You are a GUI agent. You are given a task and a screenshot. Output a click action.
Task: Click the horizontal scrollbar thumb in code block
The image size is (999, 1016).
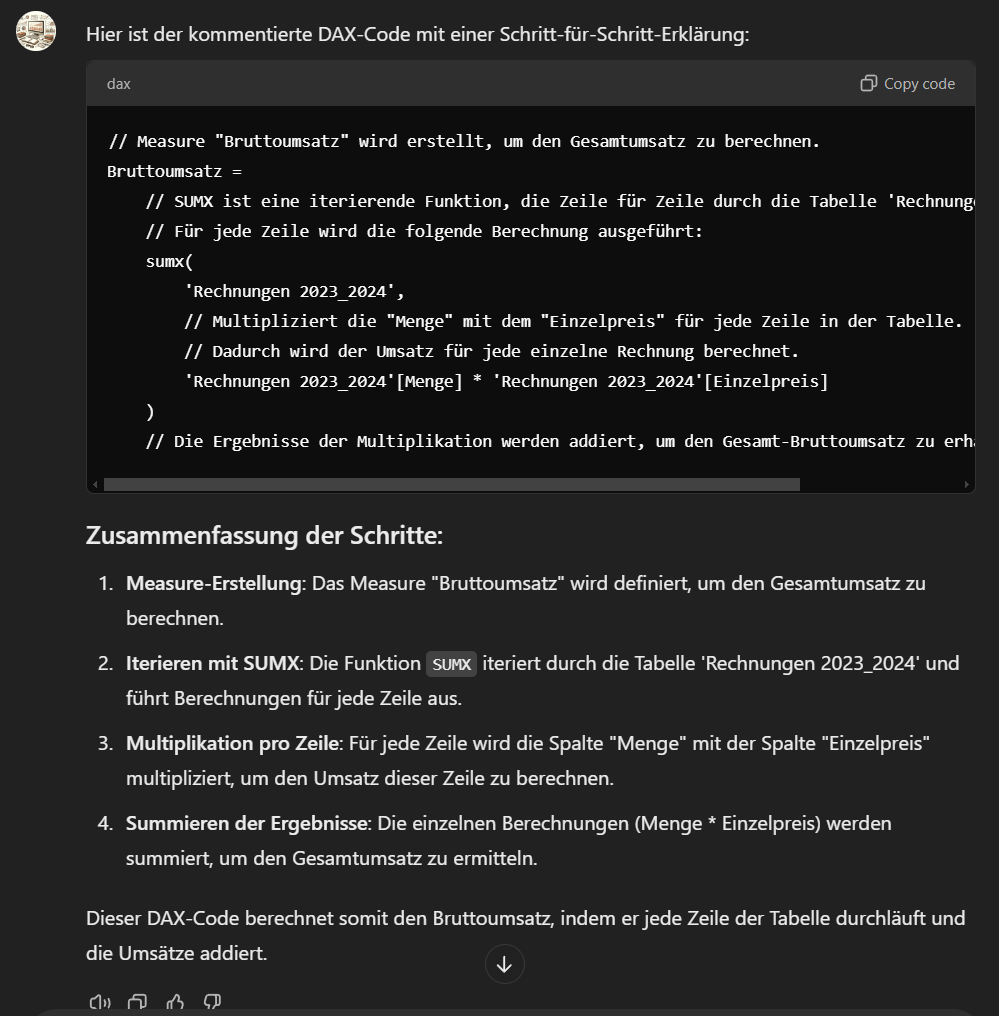452,485
